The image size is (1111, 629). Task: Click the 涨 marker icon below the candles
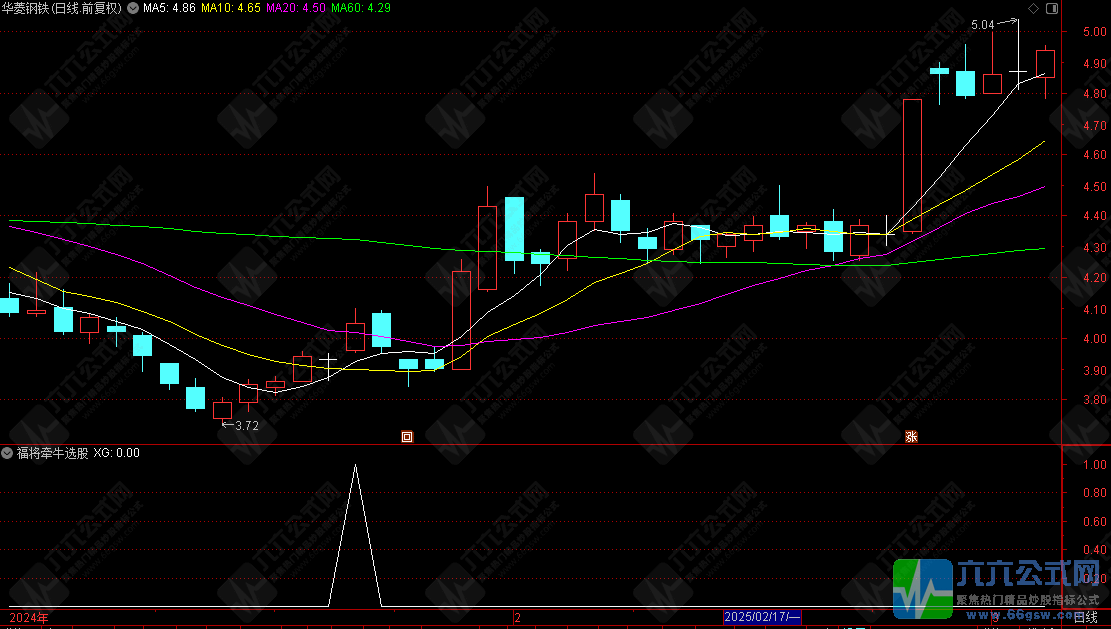[x=911, y=436]
